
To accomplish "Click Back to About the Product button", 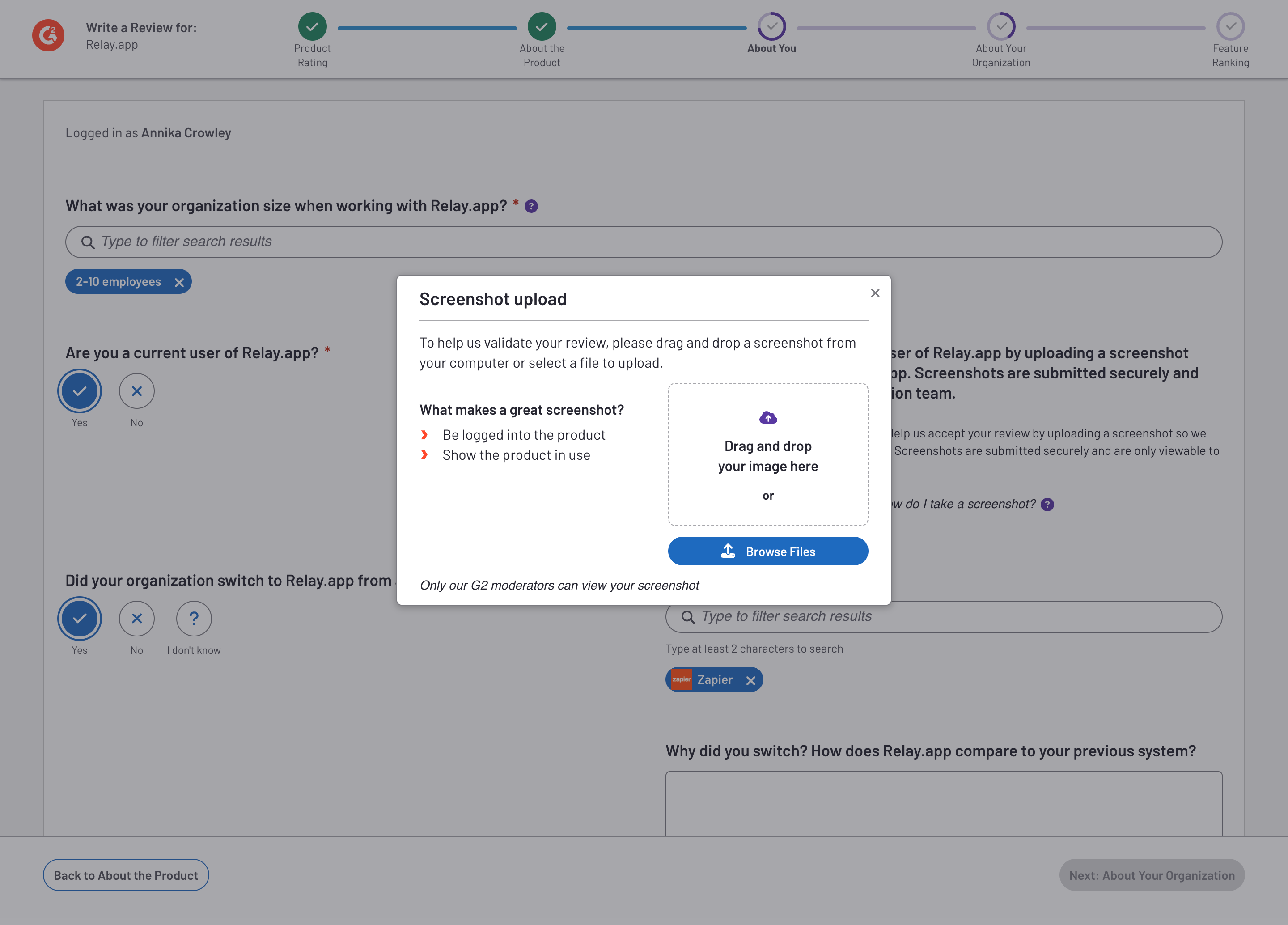I will click(126, 875).
